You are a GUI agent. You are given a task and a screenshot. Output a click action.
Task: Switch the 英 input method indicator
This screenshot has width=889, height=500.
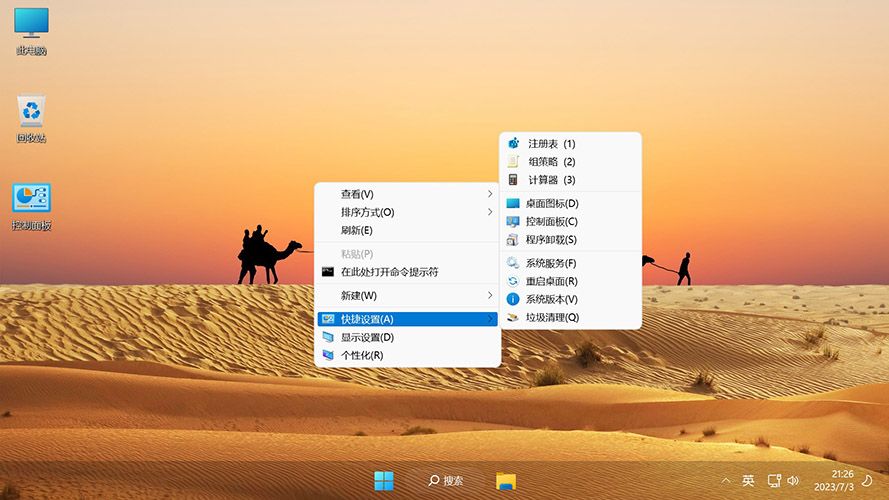tap(748, 481)
